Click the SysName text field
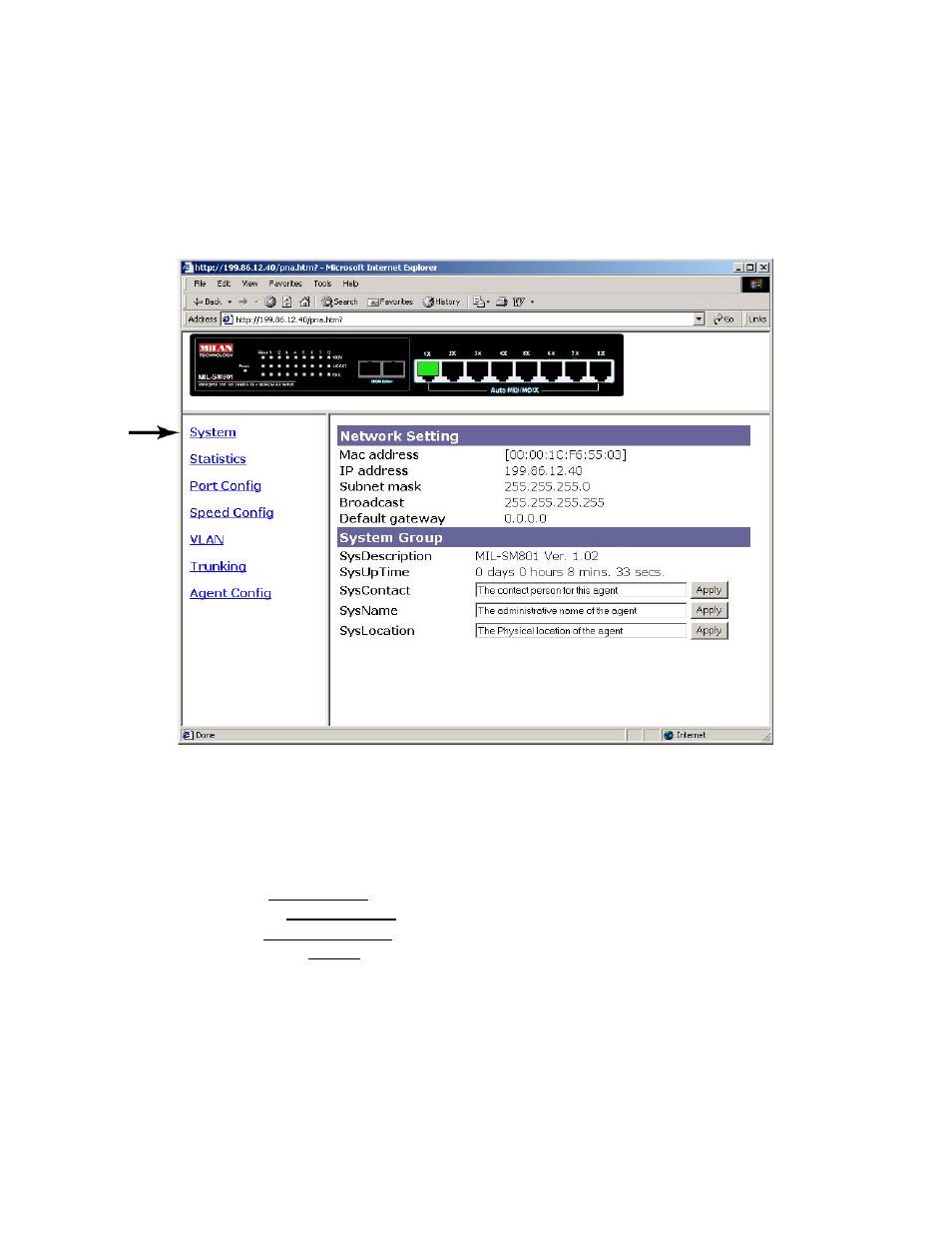Image resolution: width=952 pixels, height=1233 pixels. pyautogui.click(x=581, y=610)
